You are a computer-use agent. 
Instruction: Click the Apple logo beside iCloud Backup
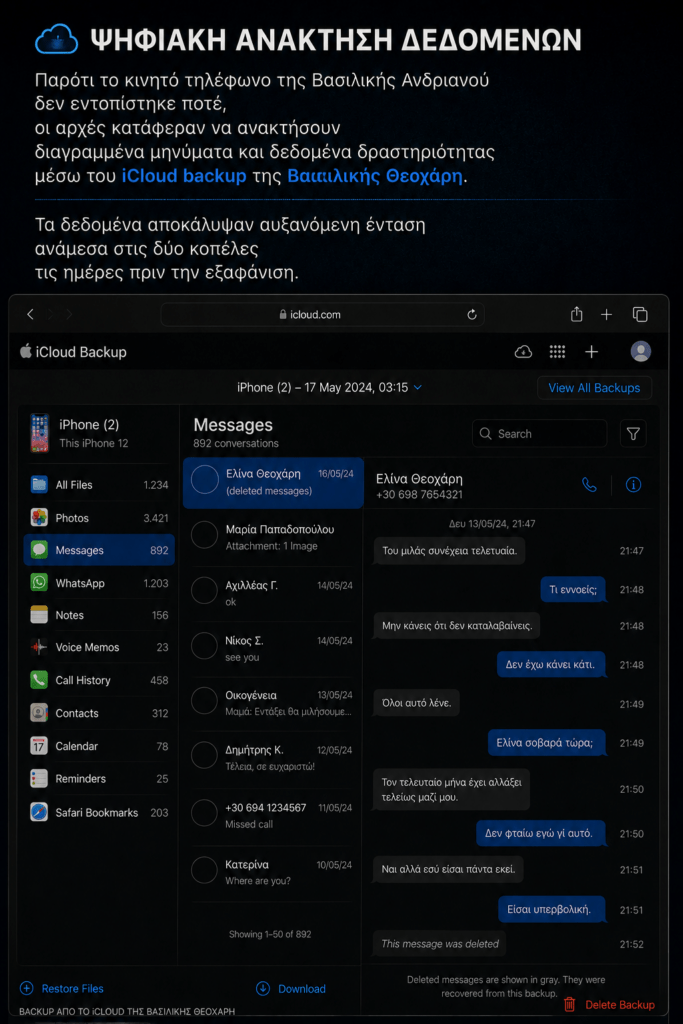25,351
